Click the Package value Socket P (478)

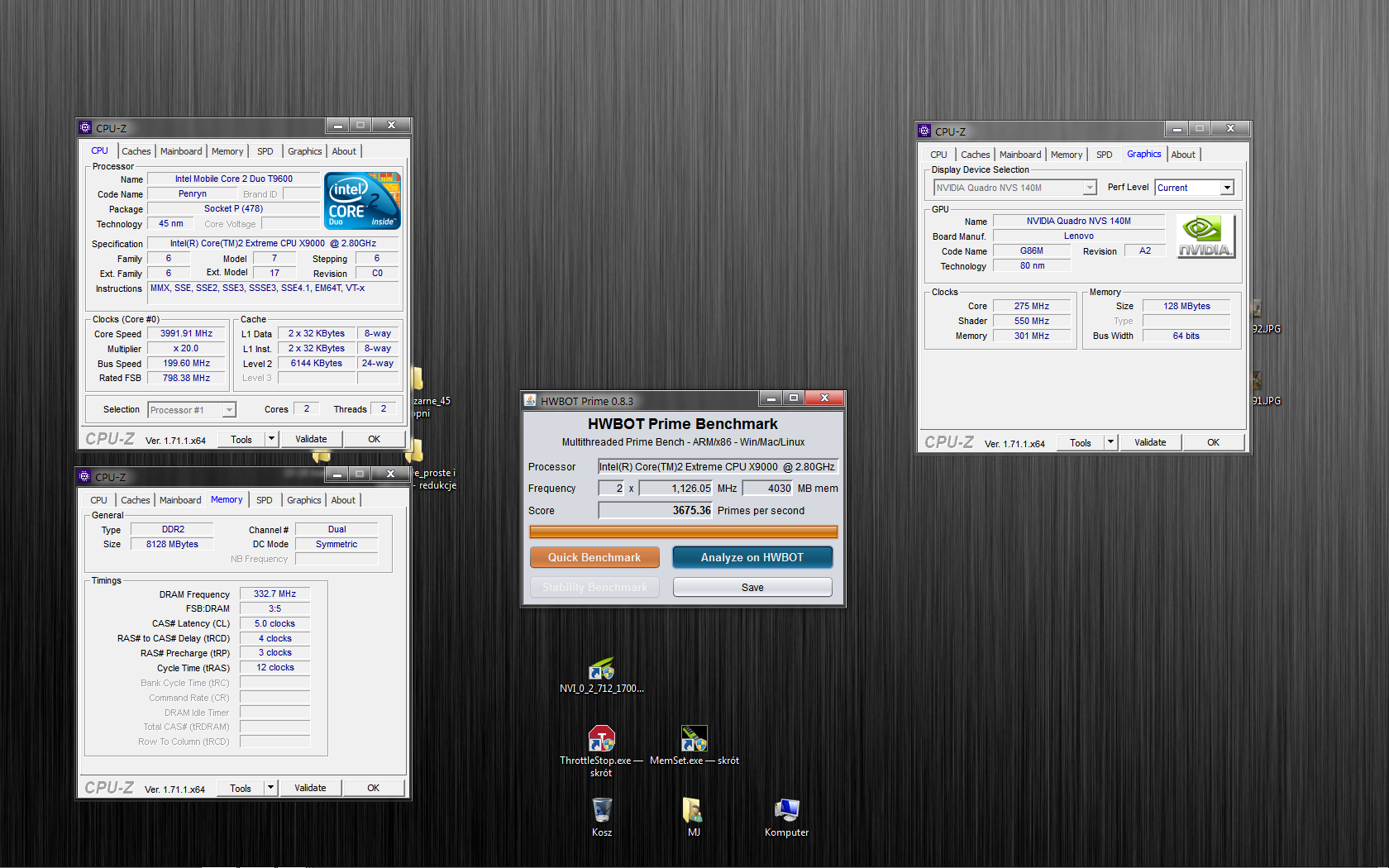point(234,208)
